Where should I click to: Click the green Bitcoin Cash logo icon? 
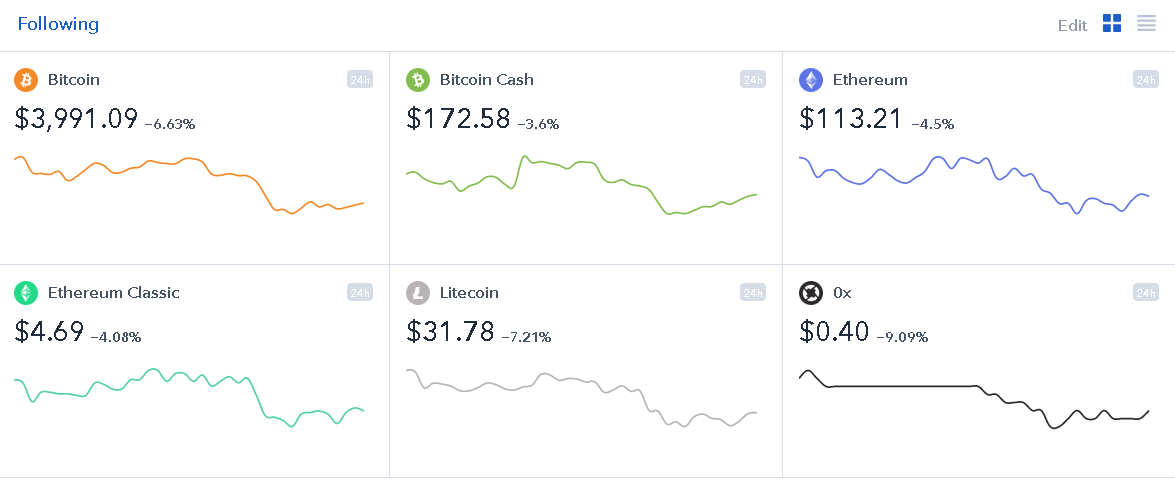tap(418, 79)
